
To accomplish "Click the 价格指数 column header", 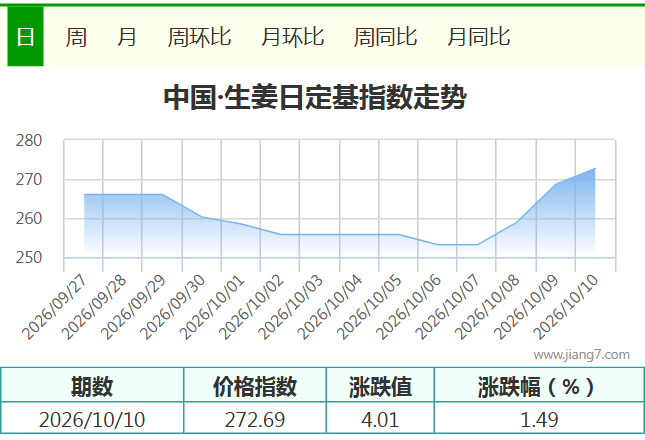I will point(255,386).
